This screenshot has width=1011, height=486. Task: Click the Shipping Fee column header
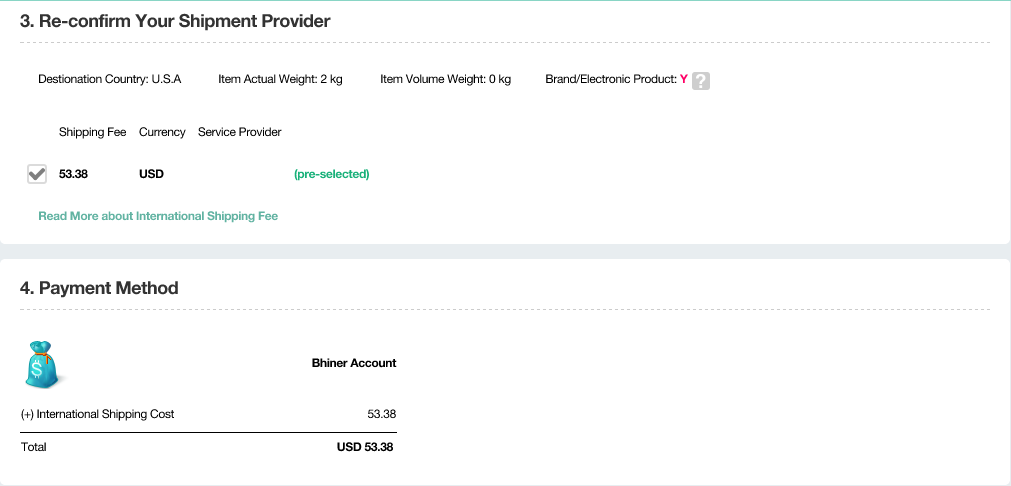pos(93,132)
